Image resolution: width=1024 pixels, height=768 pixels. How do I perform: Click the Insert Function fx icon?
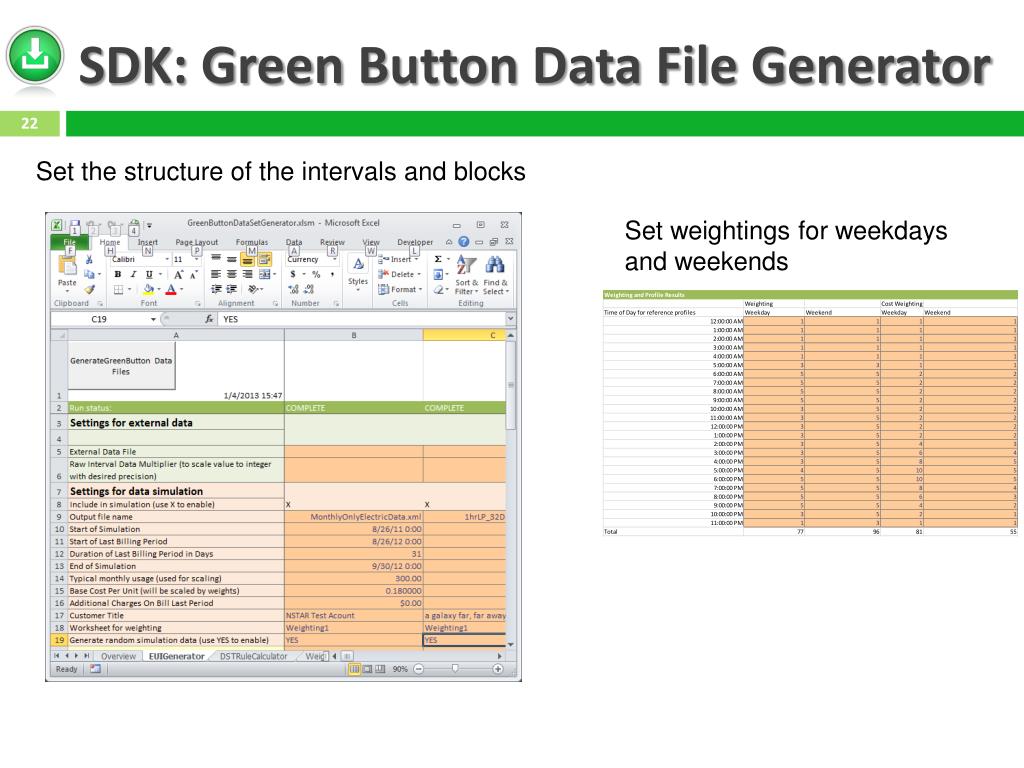point(209,319)
